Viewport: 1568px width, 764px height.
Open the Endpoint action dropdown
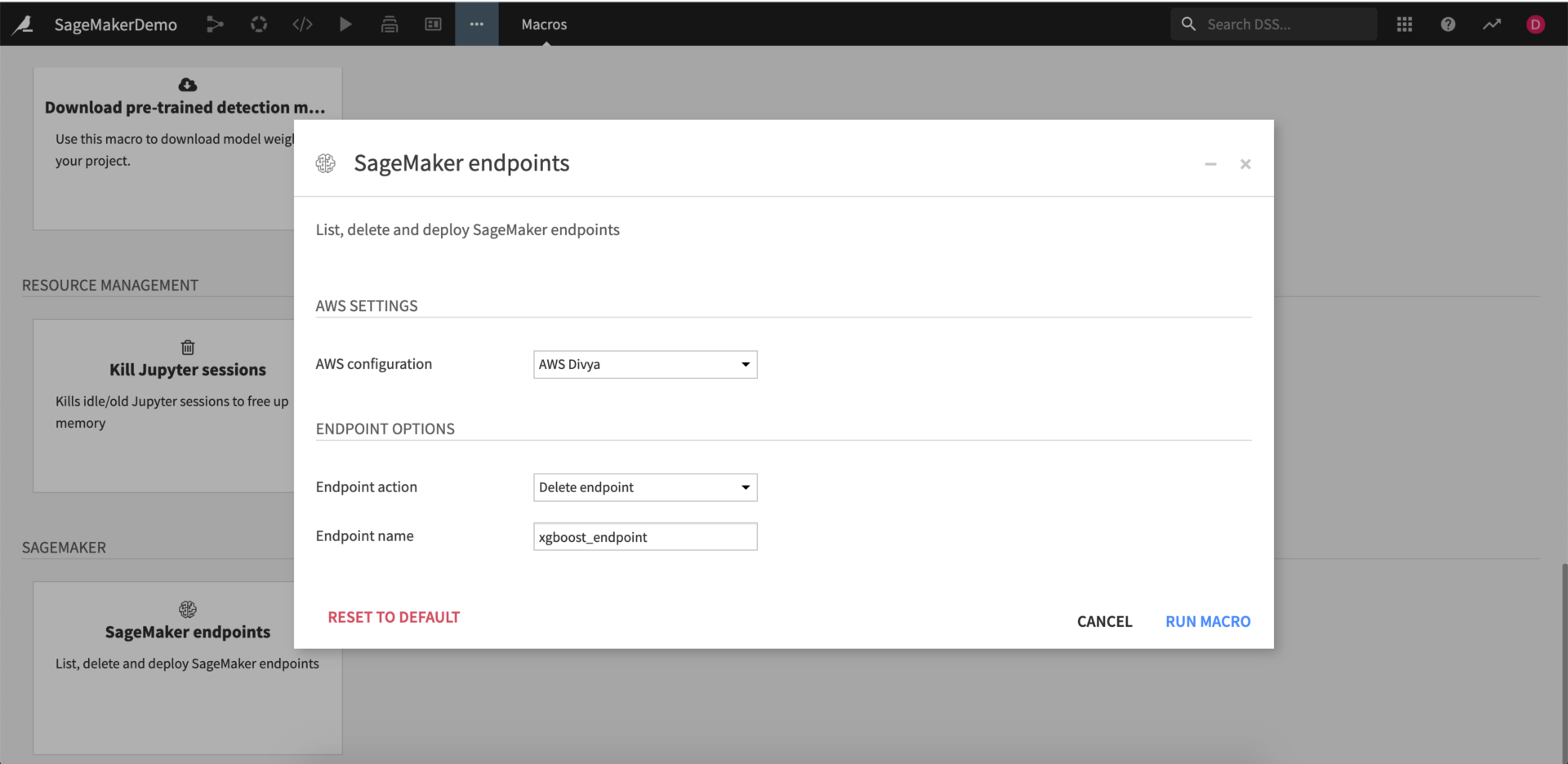point(644,487)
